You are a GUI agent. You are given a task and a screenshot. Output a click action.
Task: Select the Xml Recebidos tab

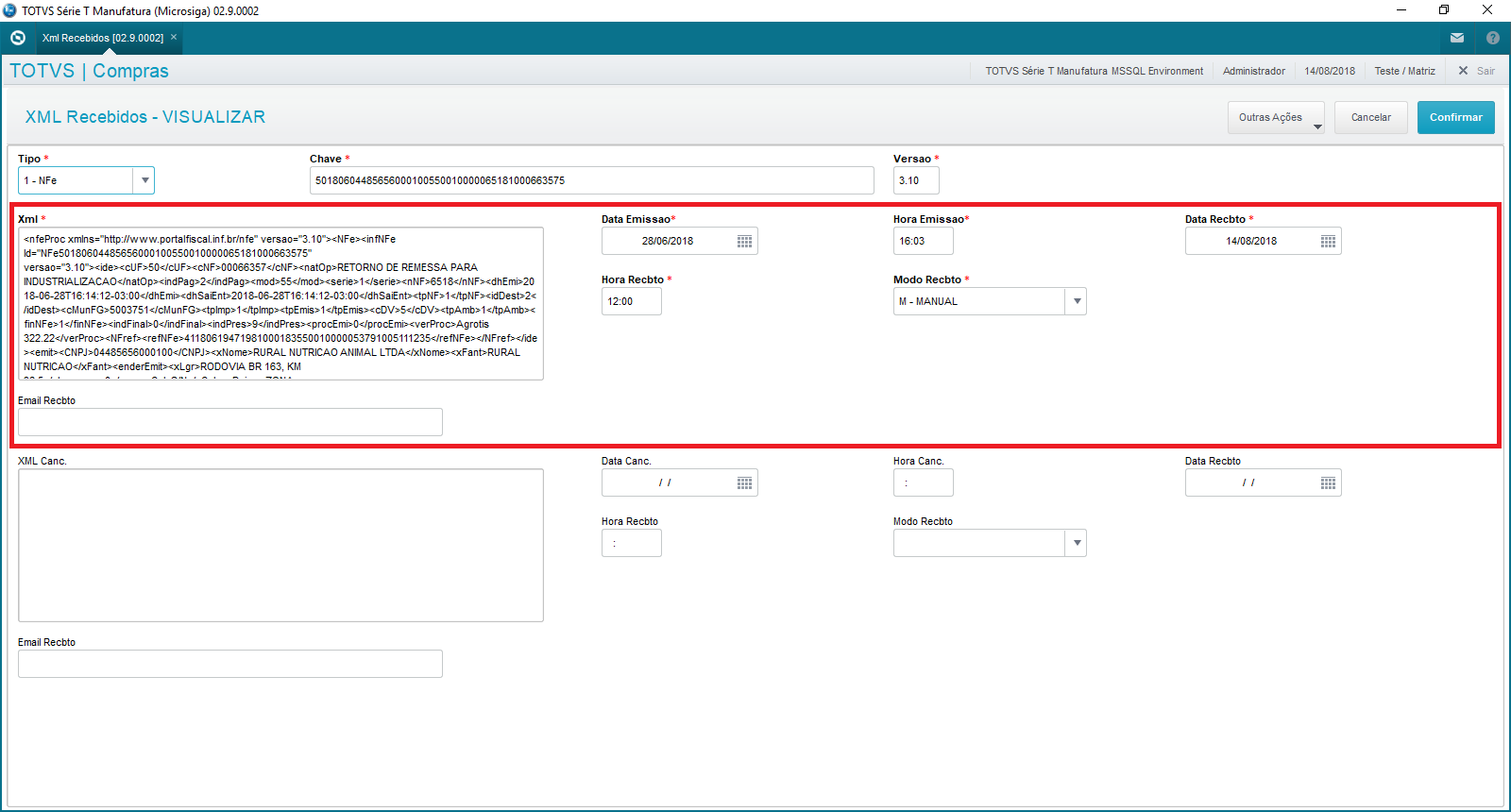pos(102,38)
